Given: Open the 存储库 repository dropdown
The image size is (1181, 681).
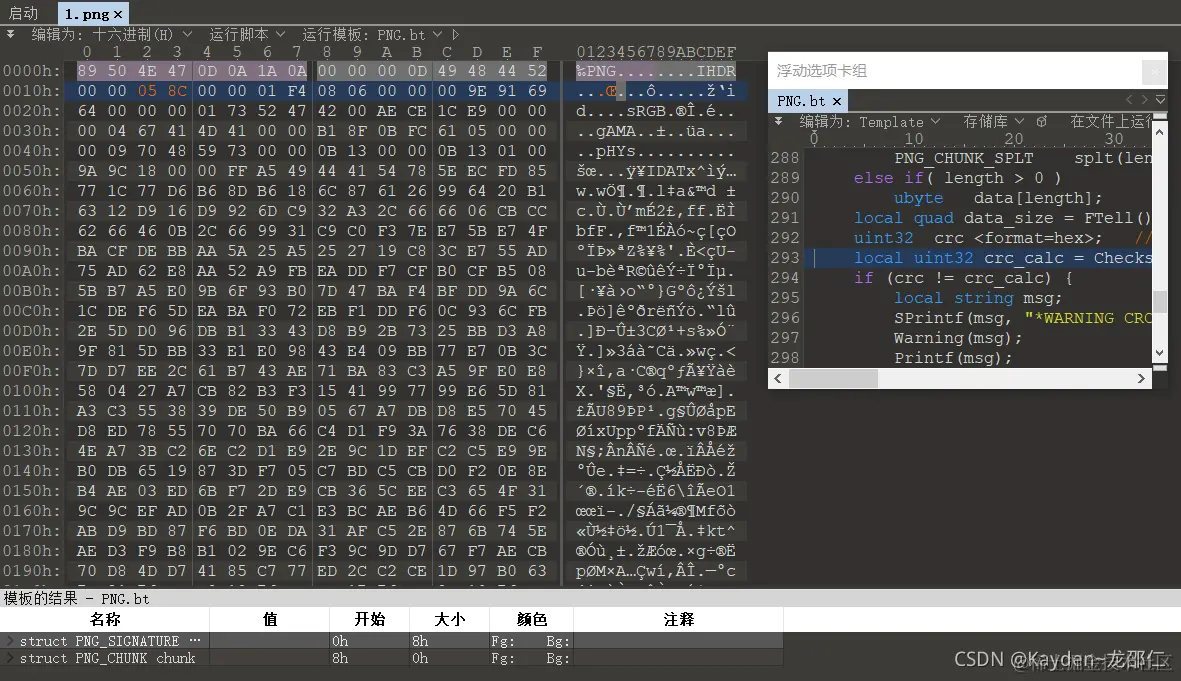Looking at the screenshot, I should (x=993, y=121).
